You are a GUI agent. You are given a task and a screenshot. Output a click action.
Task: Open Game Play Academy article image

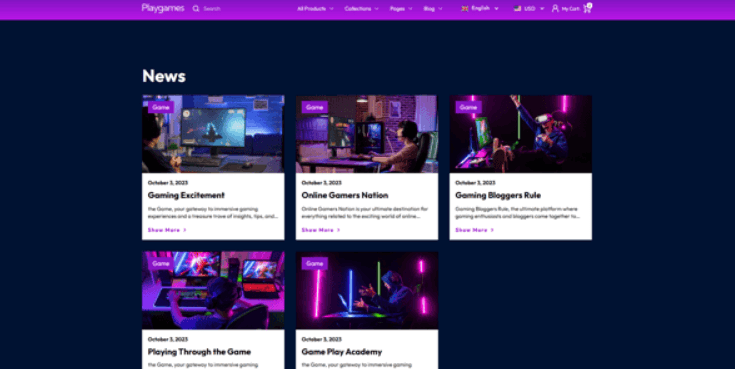click(367, 290)
